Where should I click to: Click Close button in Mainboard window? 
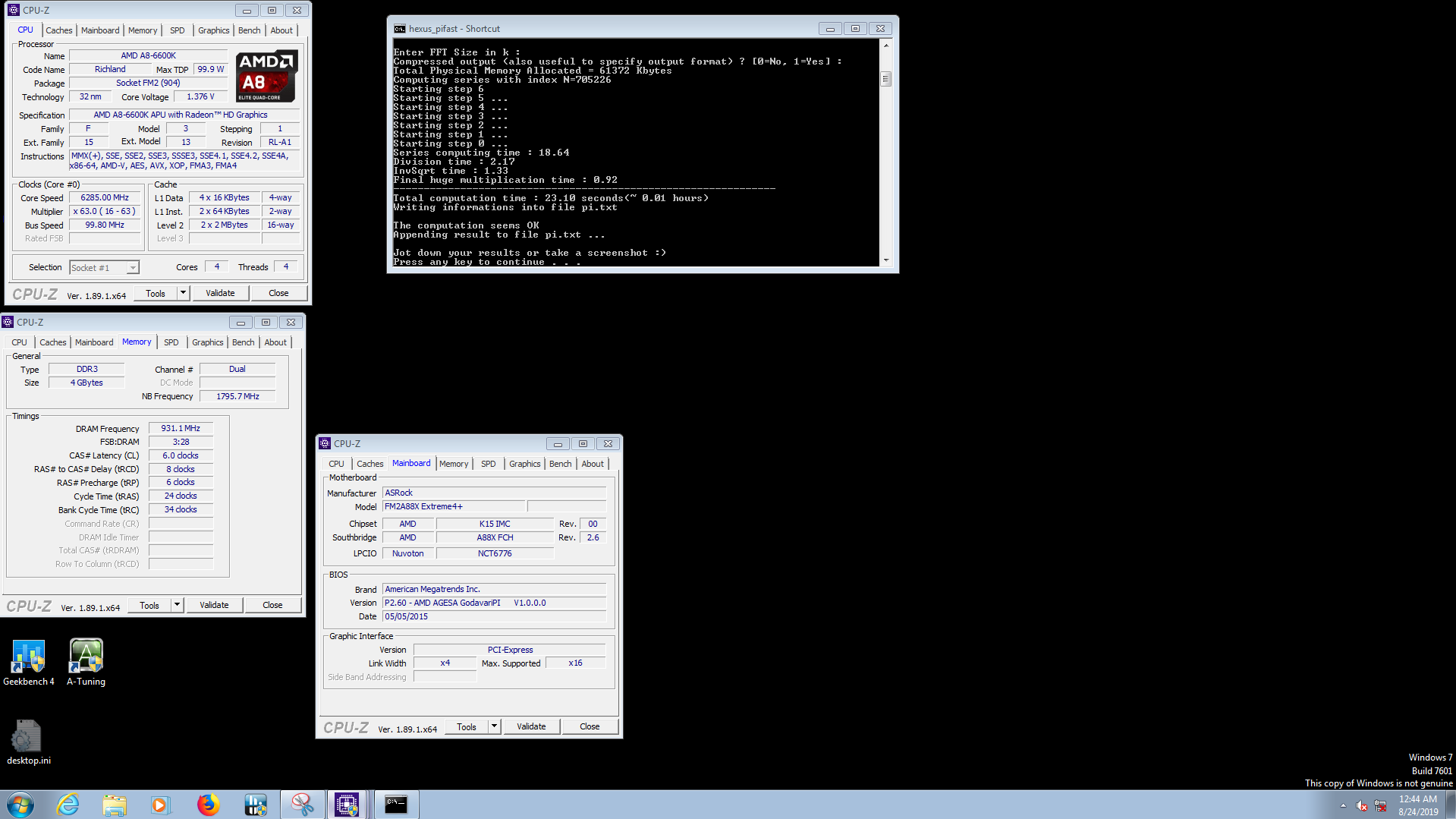click(590, 726)
